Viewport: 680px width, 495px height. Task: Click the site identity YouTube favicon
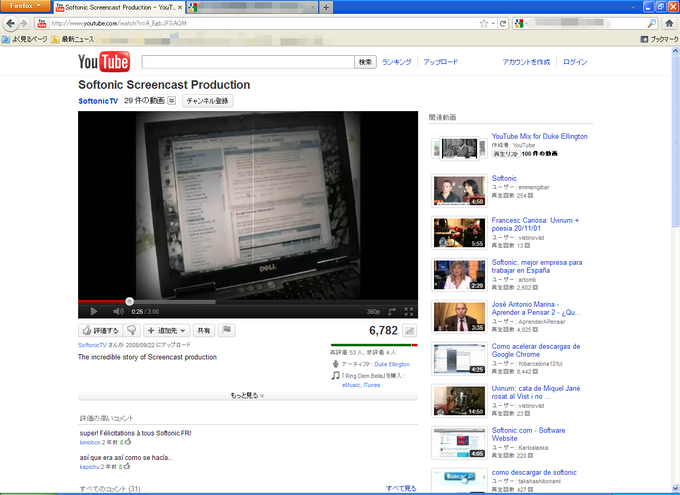[42, 23]
